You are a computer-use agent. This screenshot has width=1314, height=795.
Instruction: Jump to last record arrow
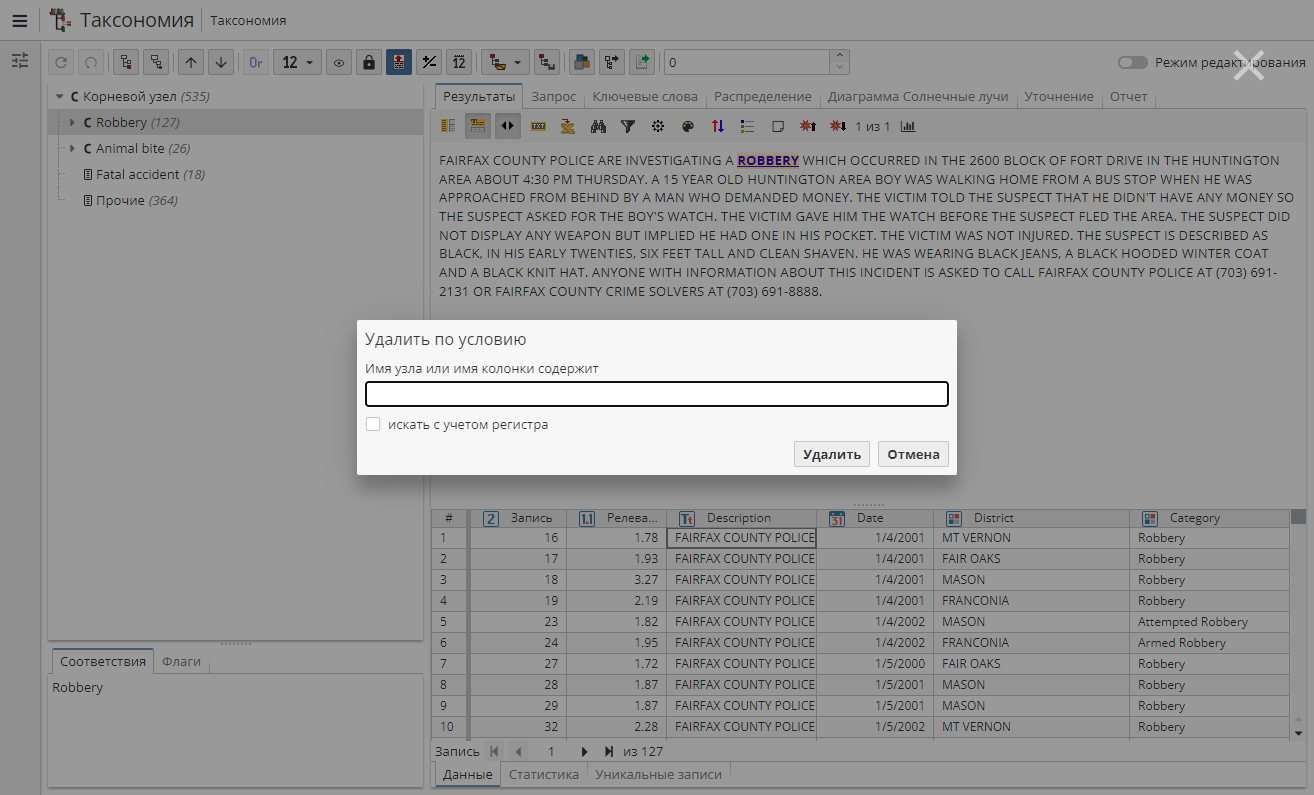pos(609,751)
